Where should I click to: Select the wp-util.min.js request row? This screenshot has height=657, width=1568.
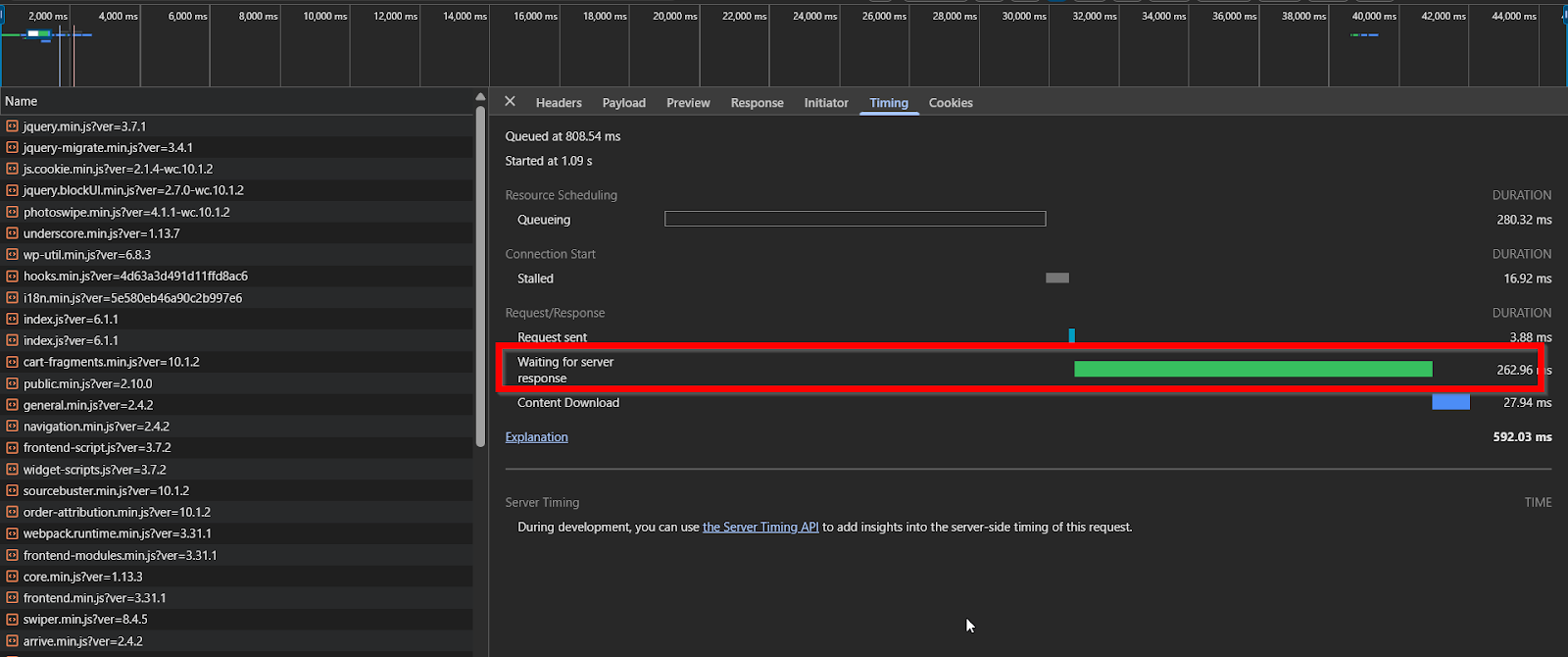pyautogui.click(x=87, y=255)
